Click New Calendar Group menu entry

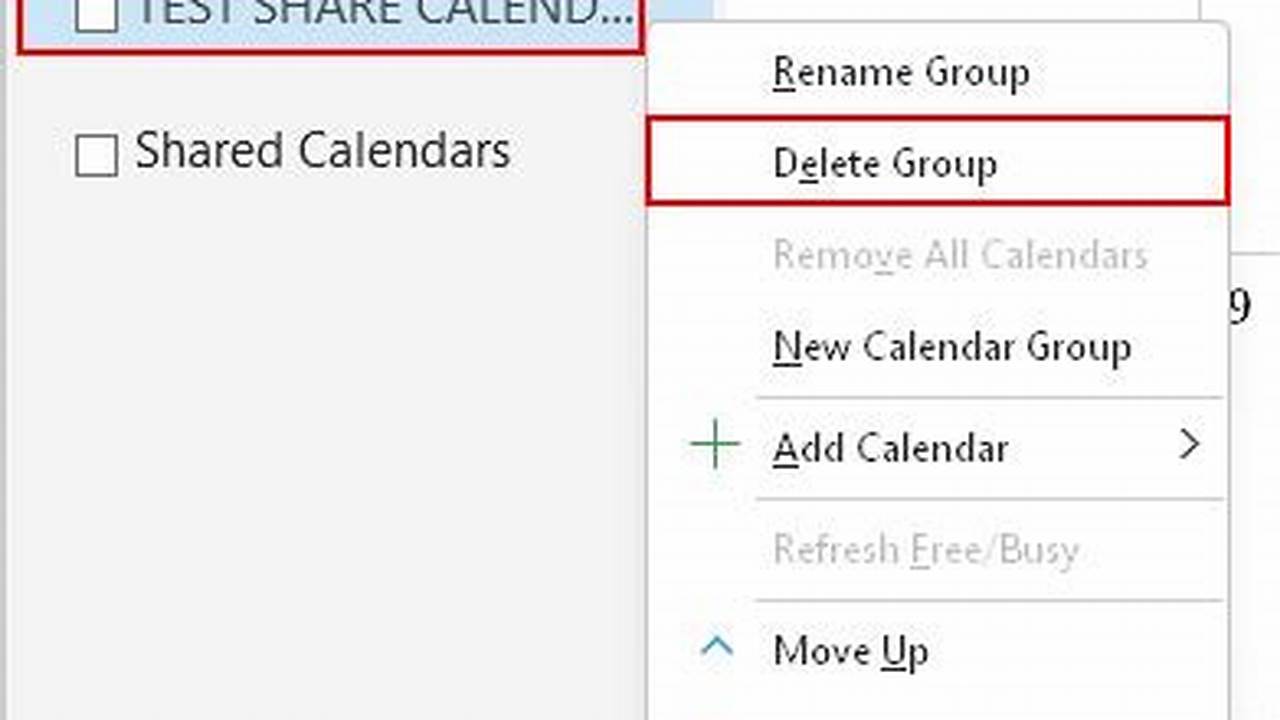pyautogui.click(x=952, y=347)
